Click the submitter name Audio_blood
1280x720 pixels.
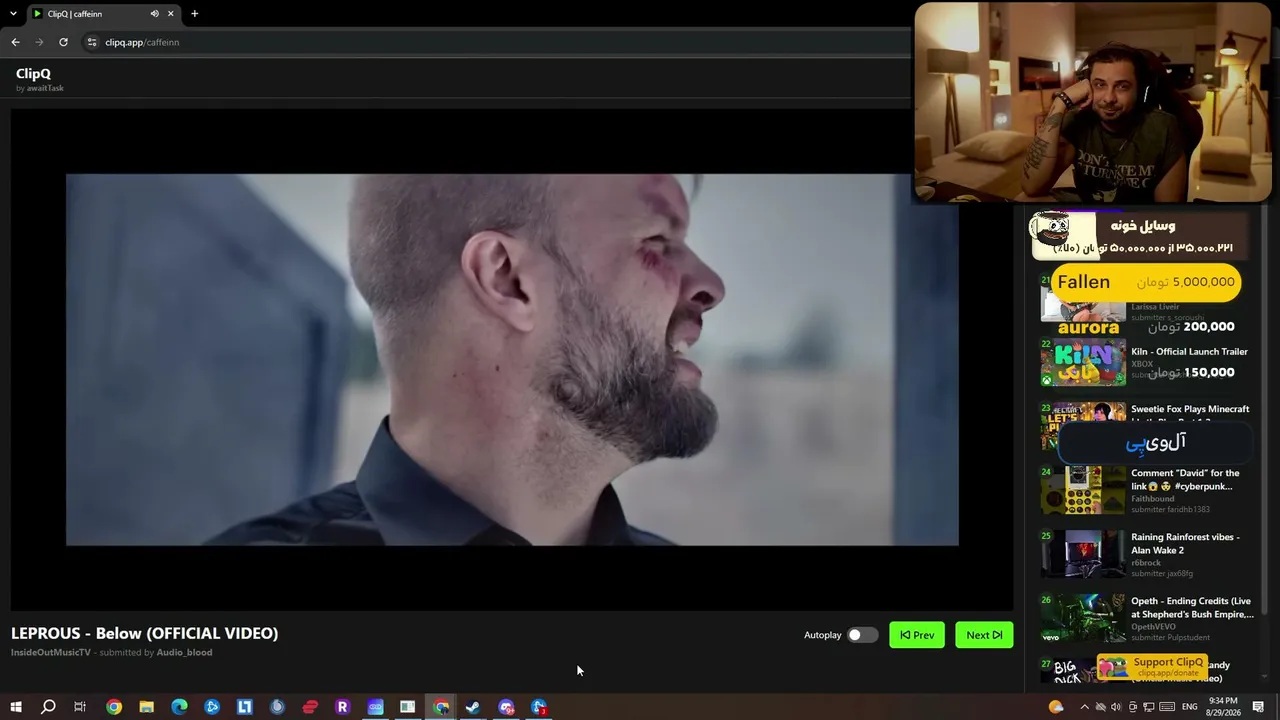(x=184, y=653)
